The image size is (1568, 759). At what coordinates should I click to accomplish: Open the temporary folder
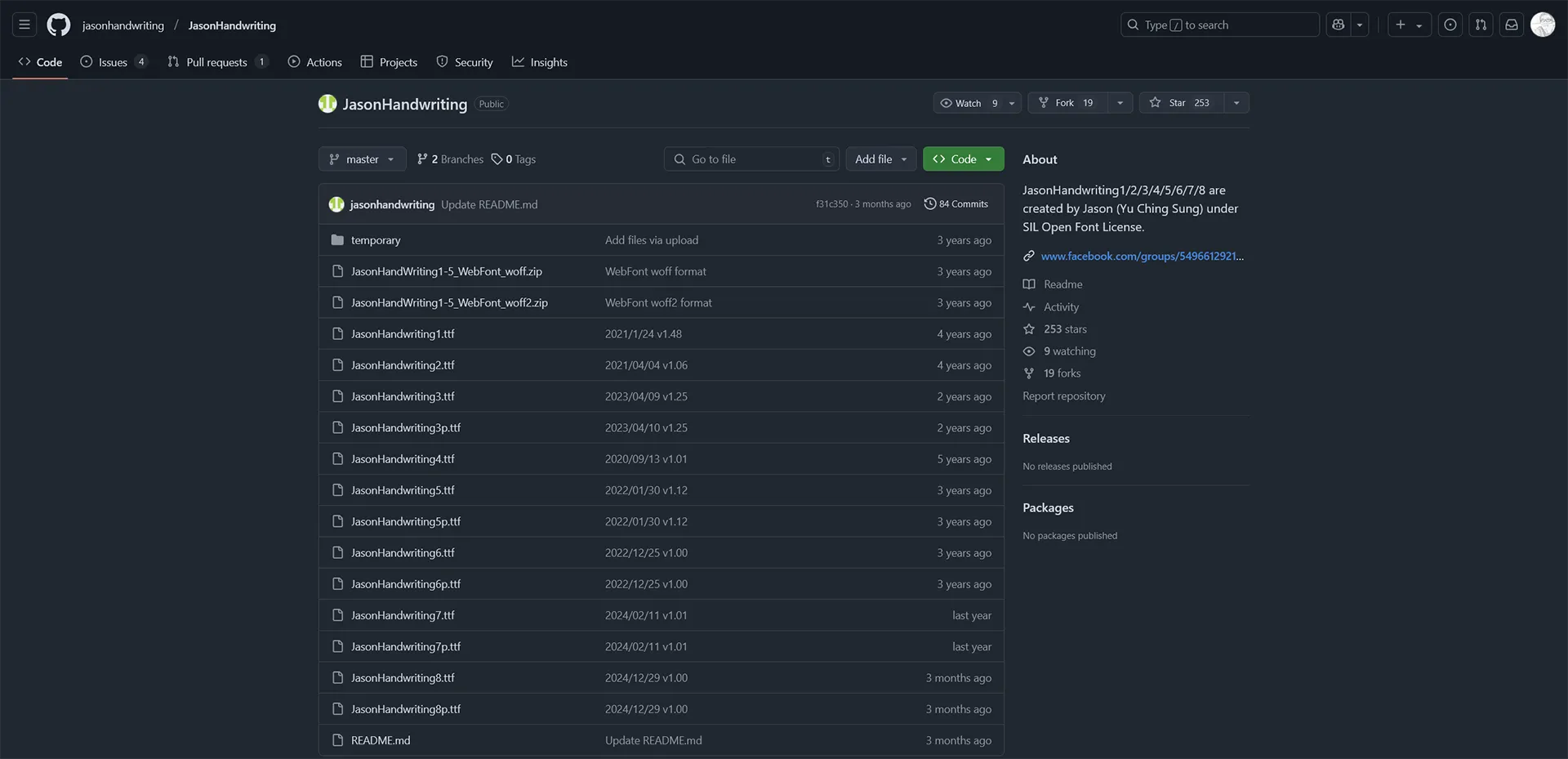tap(376, 240)
